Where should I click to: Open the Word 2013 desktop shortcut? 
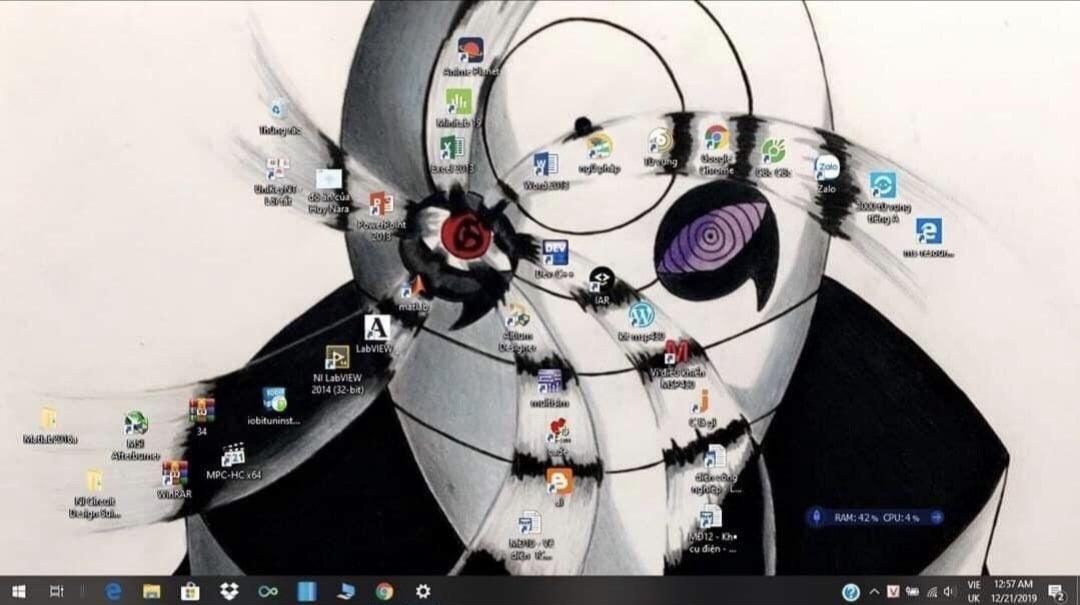(x=545, y=165)
